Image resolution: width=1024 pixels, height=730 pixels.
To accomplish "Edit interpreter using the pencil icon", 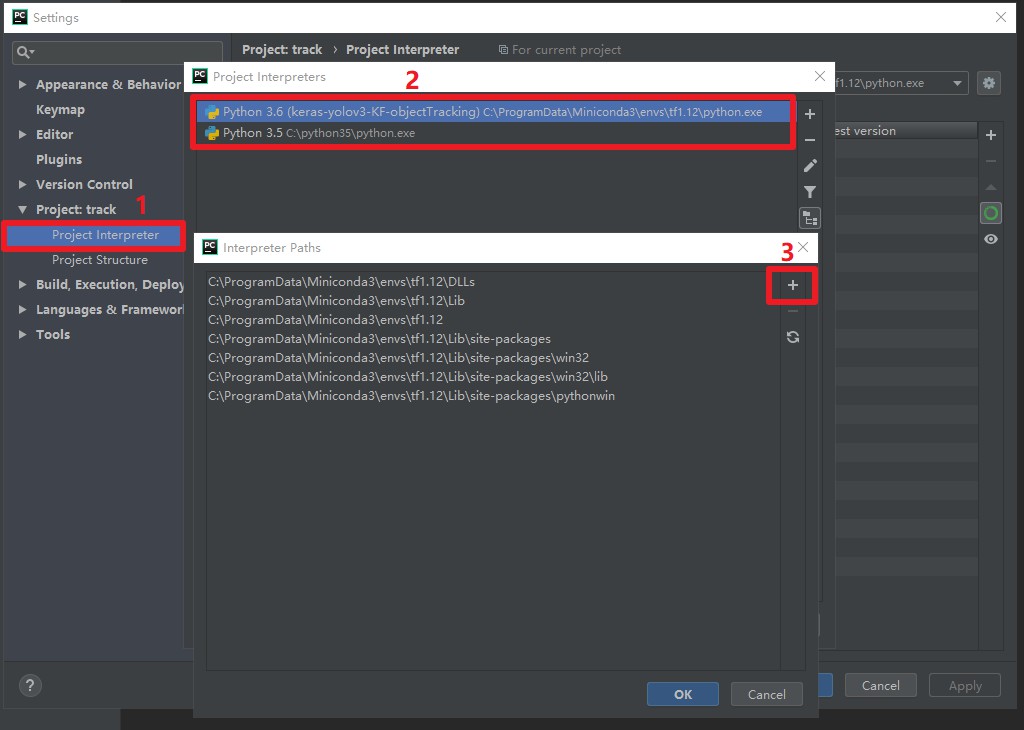I will click(810, 166).
